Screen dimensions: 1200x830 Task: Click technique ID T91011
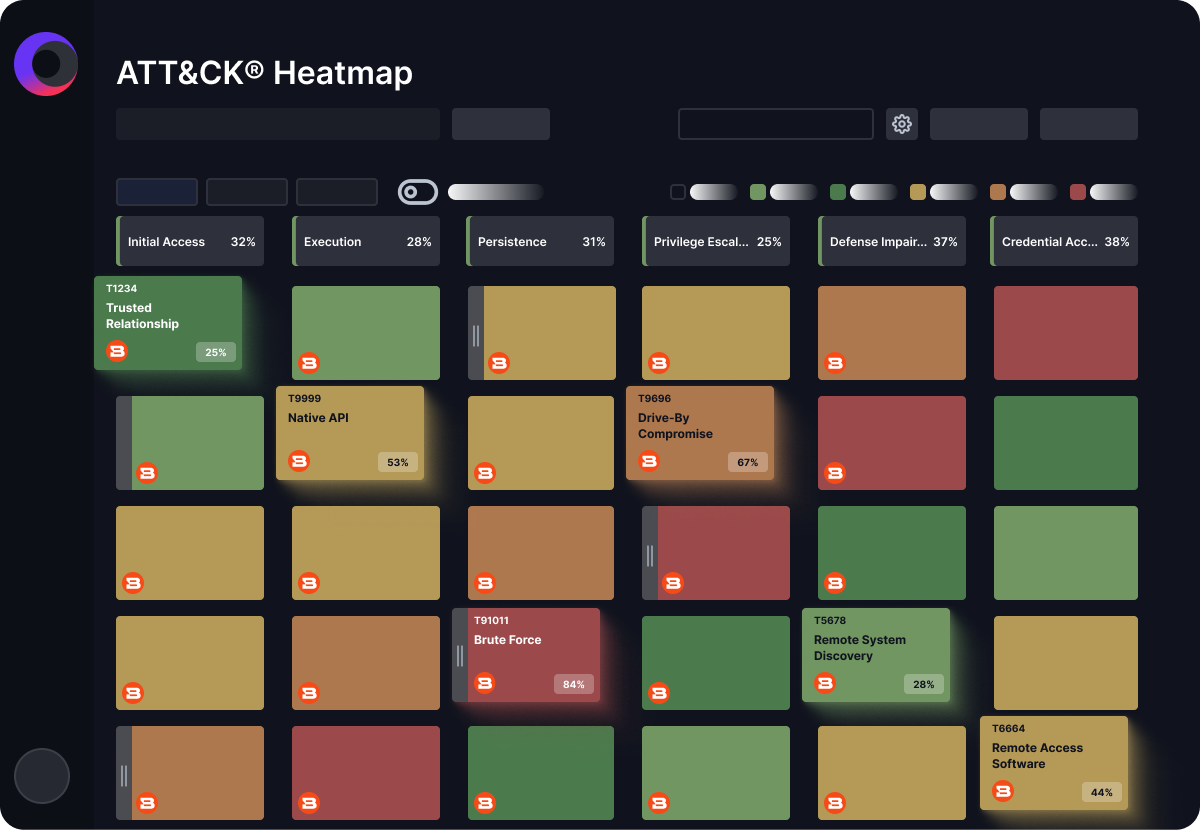pyautogui.click(x=494, y=621)
